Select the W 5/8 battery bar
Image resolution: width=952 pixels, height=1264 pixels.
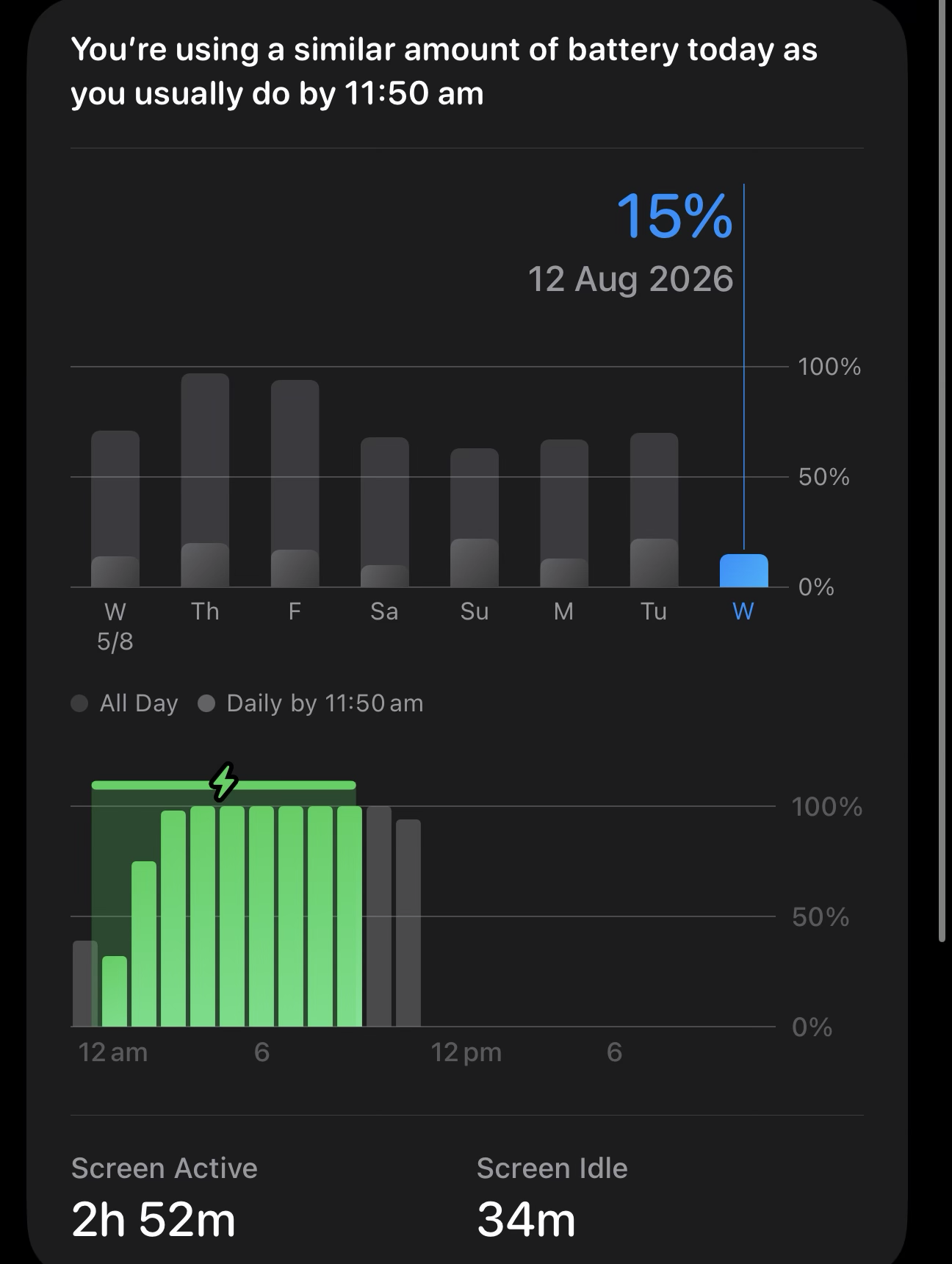click(x=115, y=509)
